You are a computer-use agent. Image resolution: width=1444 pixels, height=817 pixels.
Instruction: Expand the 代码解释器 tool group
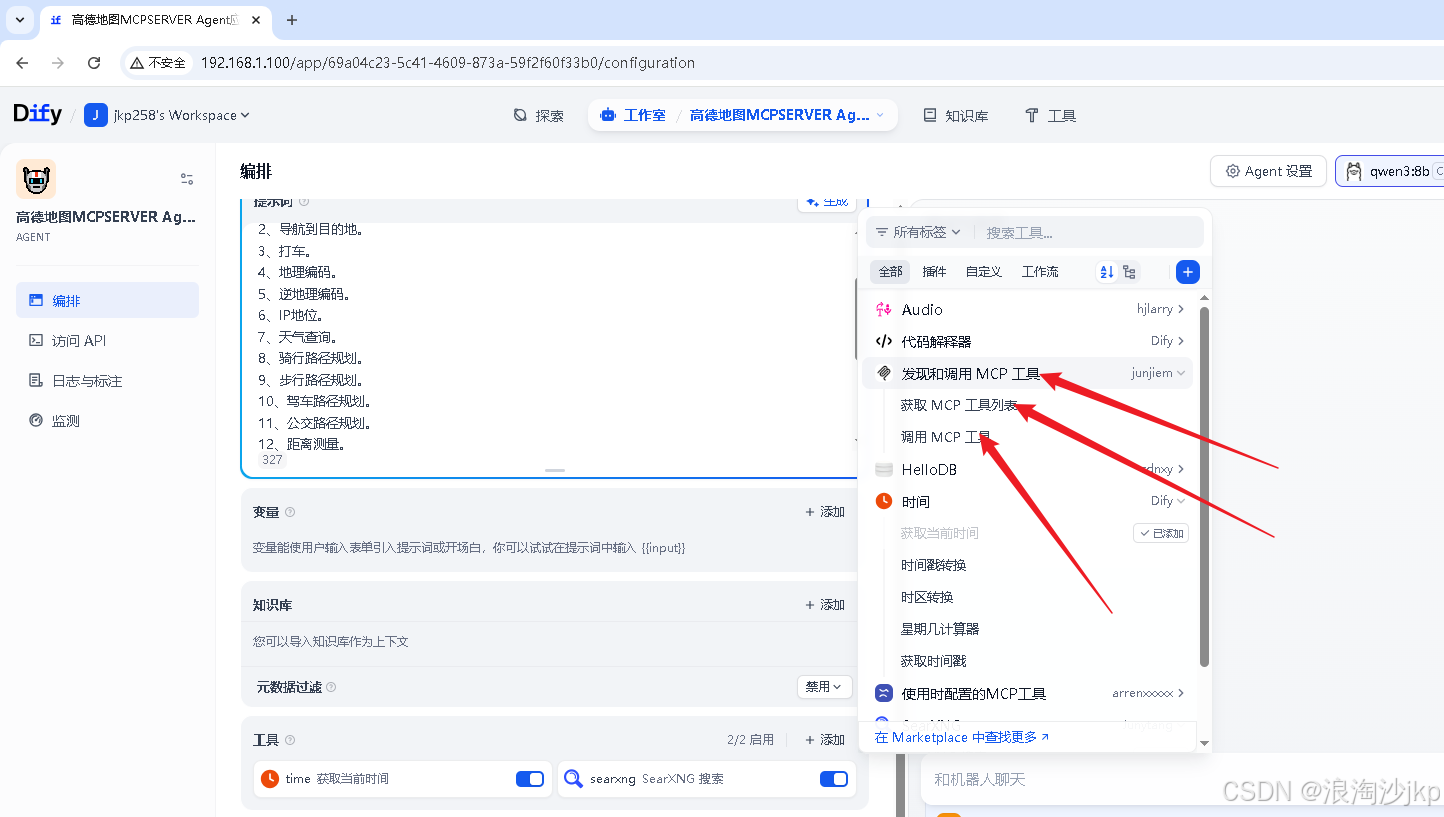[1182, 341]
